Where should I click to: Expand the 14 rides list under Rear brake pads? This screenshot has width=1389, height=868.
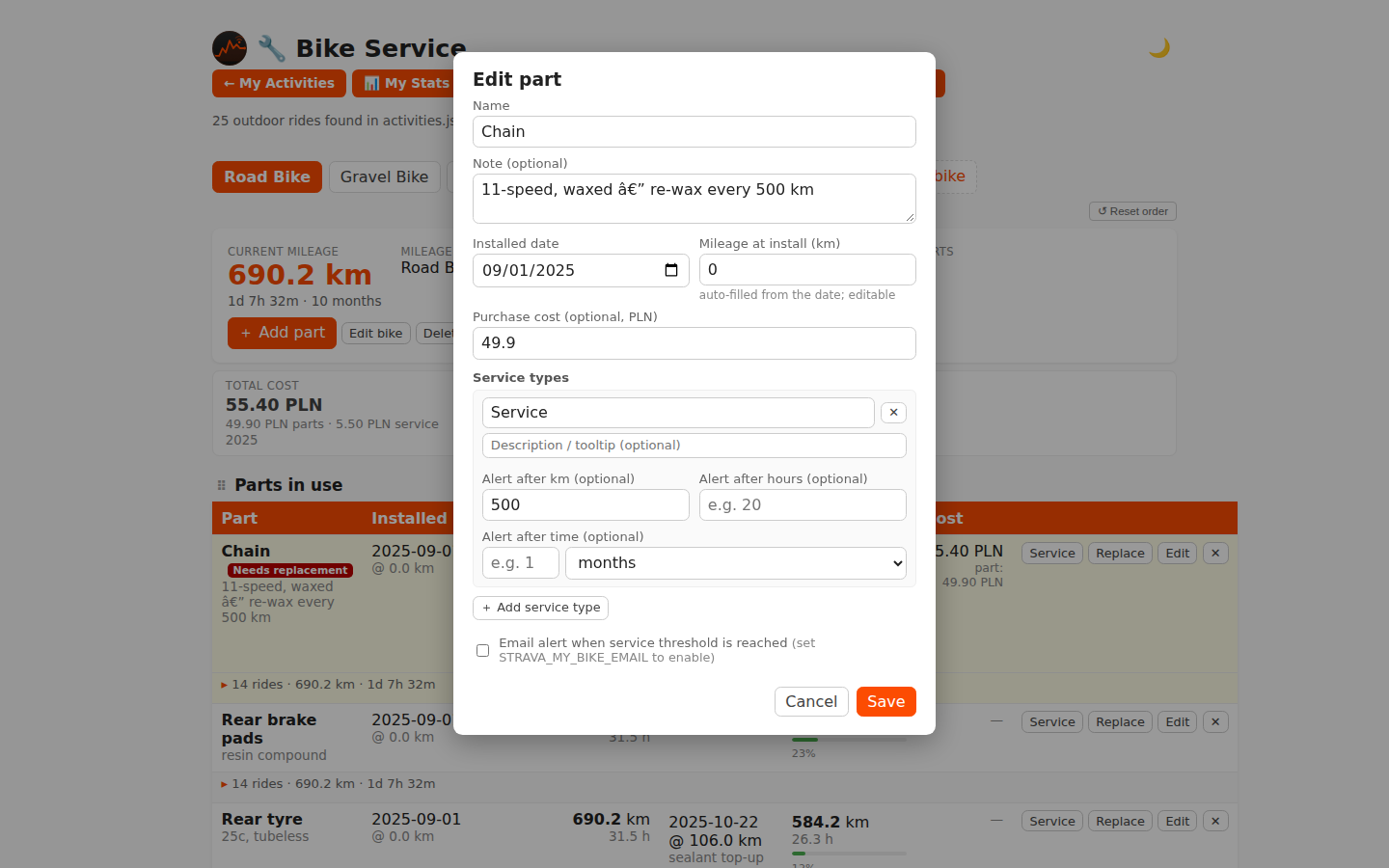pos(328,784)
